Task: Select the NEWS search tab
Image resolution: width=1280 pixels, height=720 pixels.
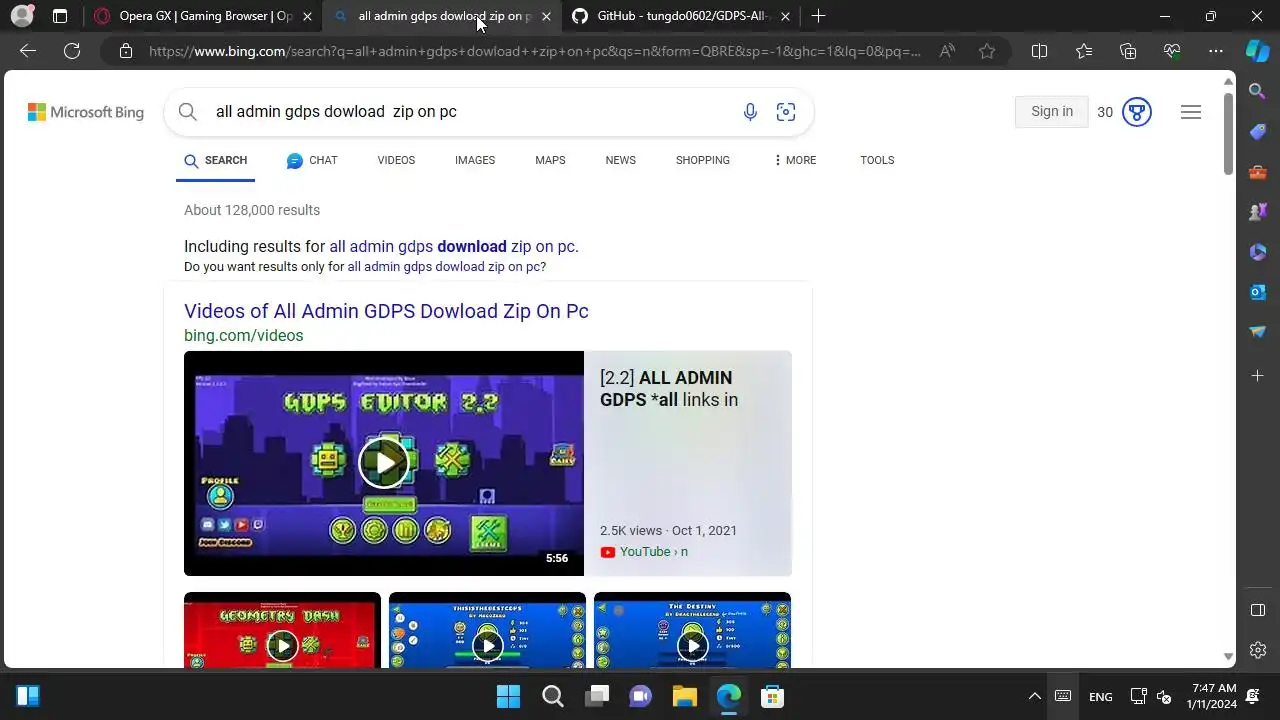Action: [x=620, y=160]
